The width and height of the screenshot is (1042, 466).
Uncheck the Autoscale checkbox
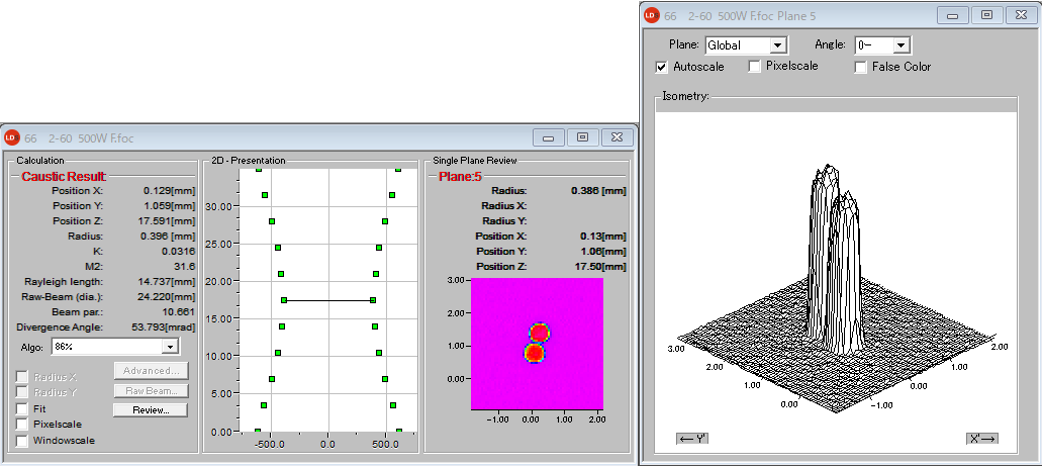pos(662,67)
